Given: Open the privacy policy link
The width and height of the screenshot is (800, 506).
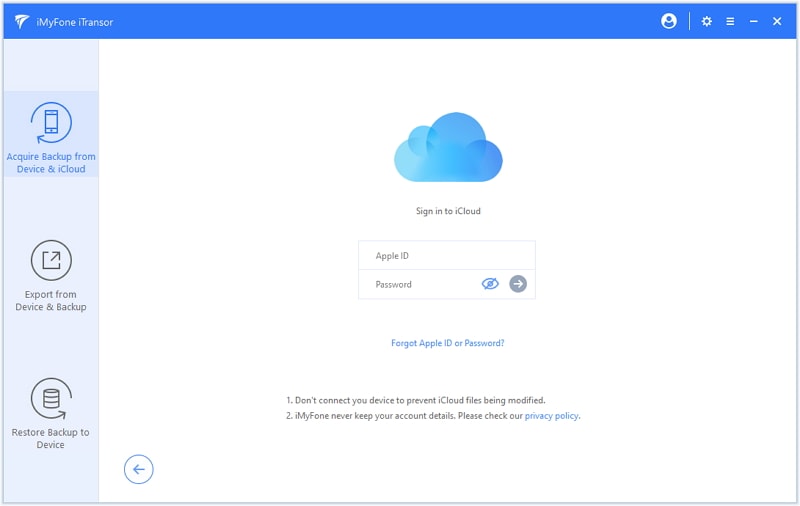Looking at the screenshot, I should click(552, 416).
